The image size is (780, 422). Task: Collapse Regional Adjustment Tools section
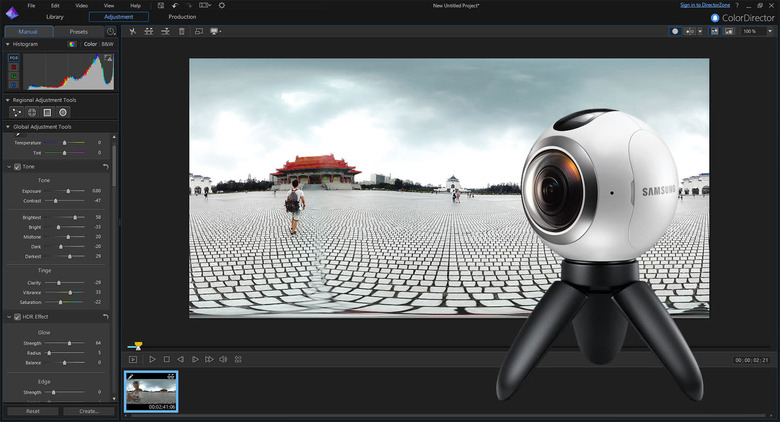coord(9,100)
